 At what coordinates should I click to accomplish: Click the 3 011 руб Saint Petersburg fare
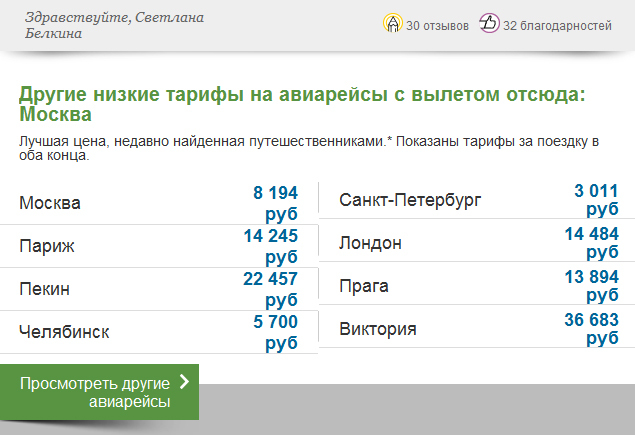coord(596,199)
